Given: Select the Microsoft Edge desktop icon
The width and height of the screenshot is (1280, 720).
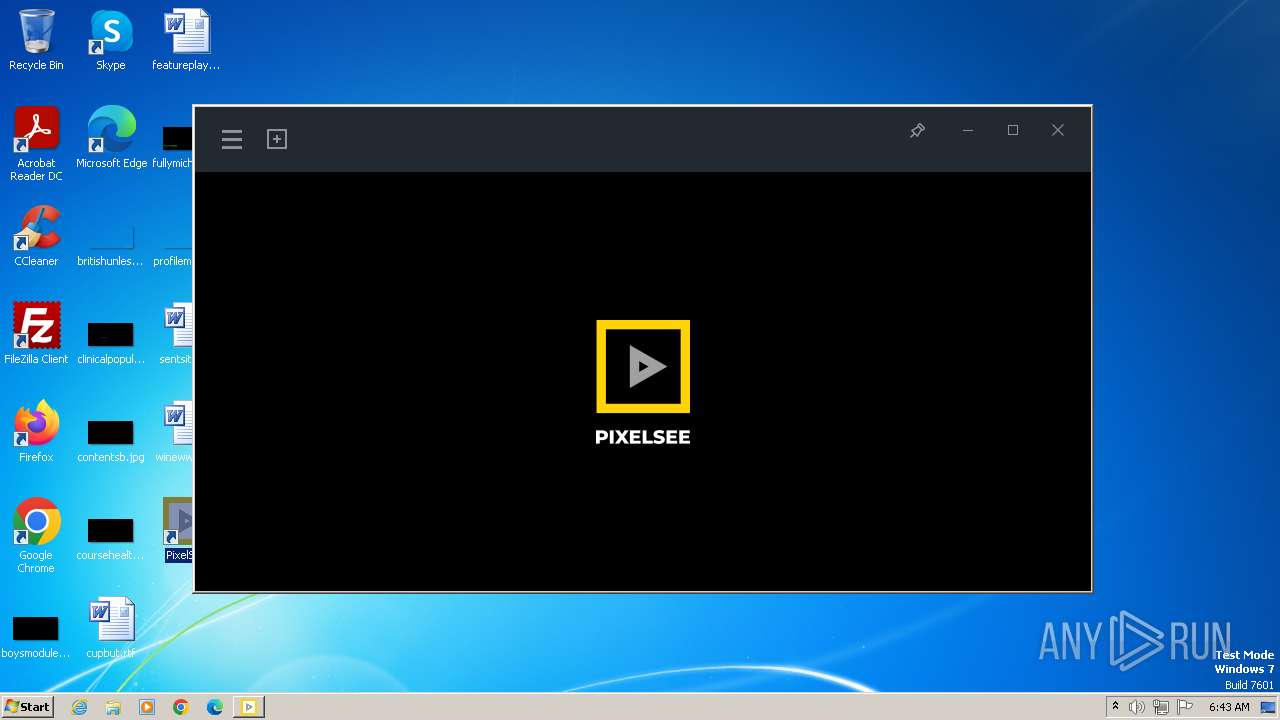Looking at the screenshot, I should point(111,138).
